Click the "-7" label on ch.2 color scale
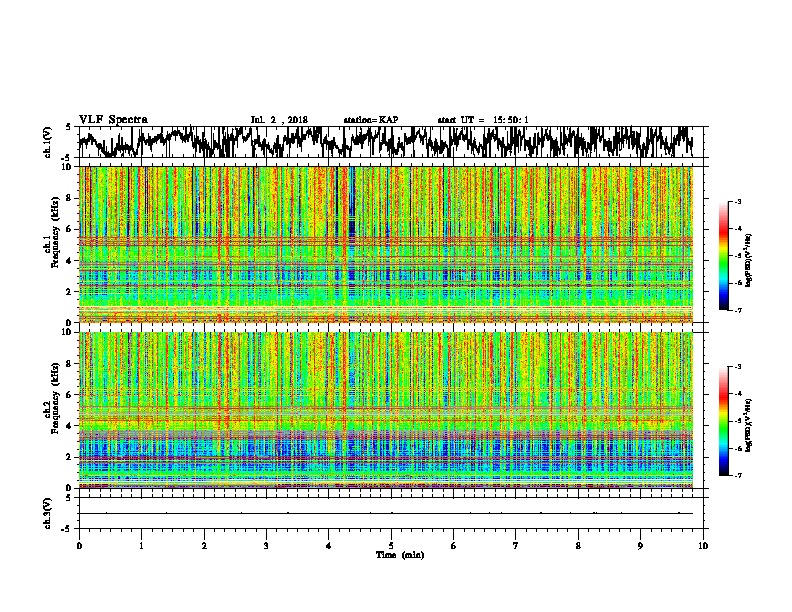 pos(737,476)
